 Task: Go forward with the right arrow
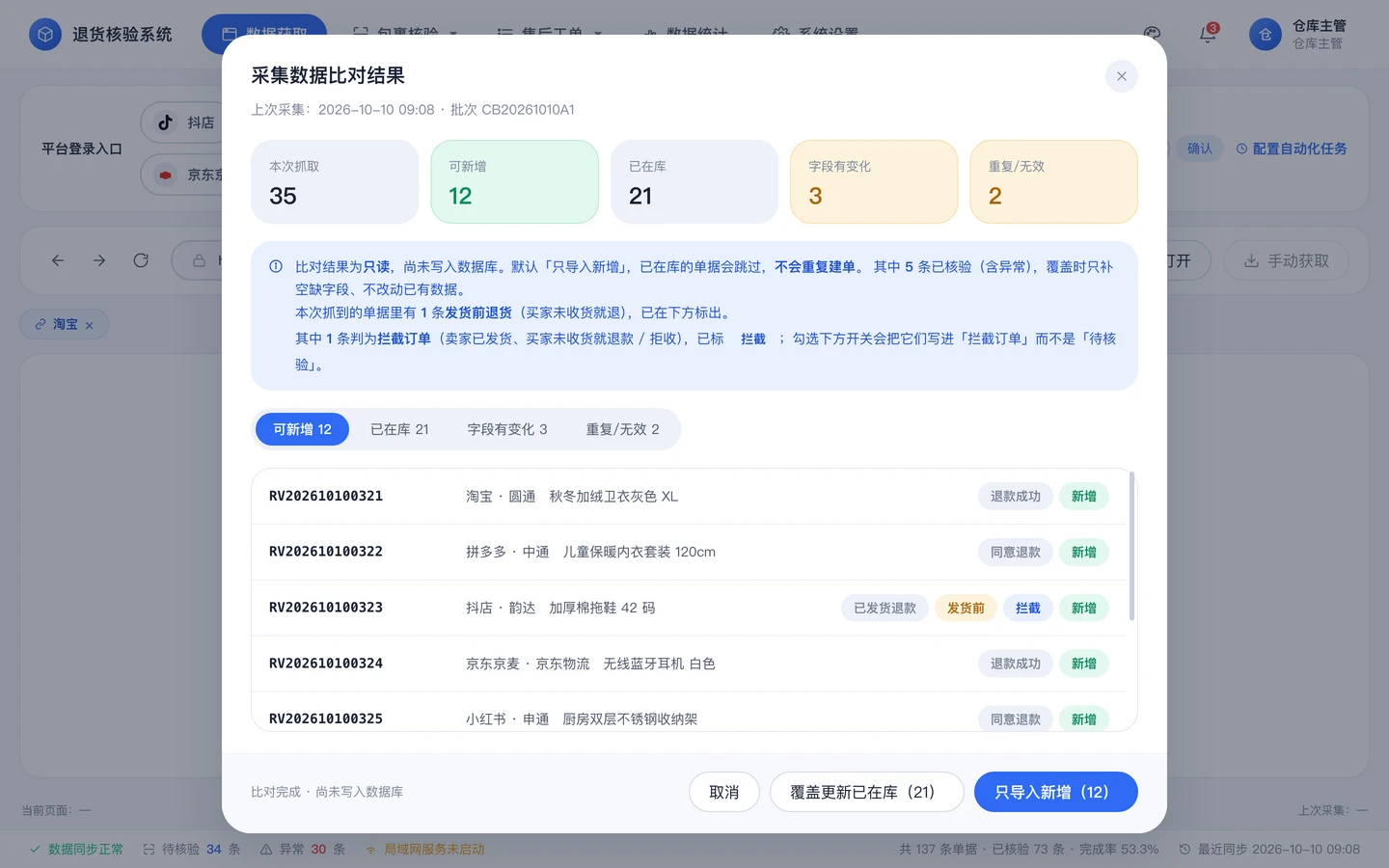[x=99, y=260]
